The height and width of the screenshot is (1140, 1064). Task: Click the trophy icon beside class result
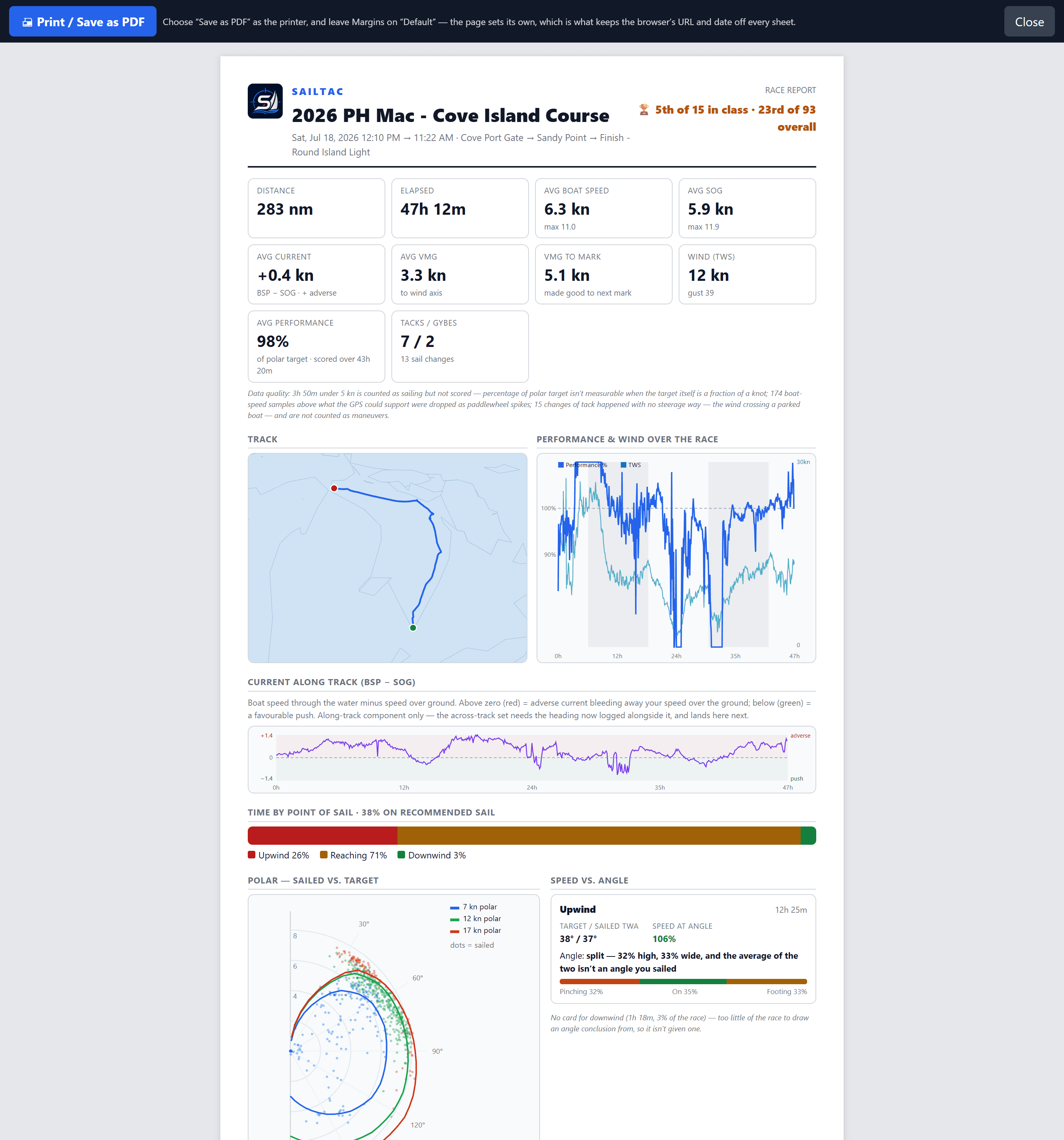pos(644,109)
